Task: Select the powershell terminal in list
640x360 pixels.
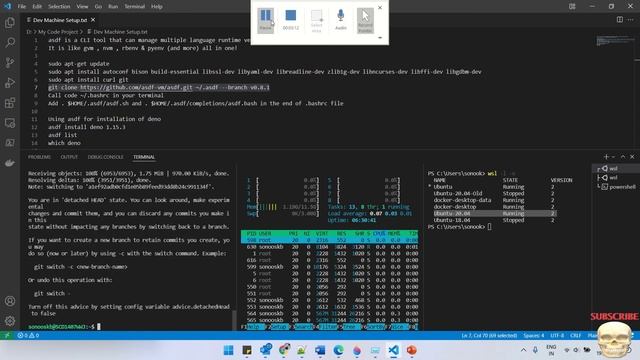Action: [618, 187]
